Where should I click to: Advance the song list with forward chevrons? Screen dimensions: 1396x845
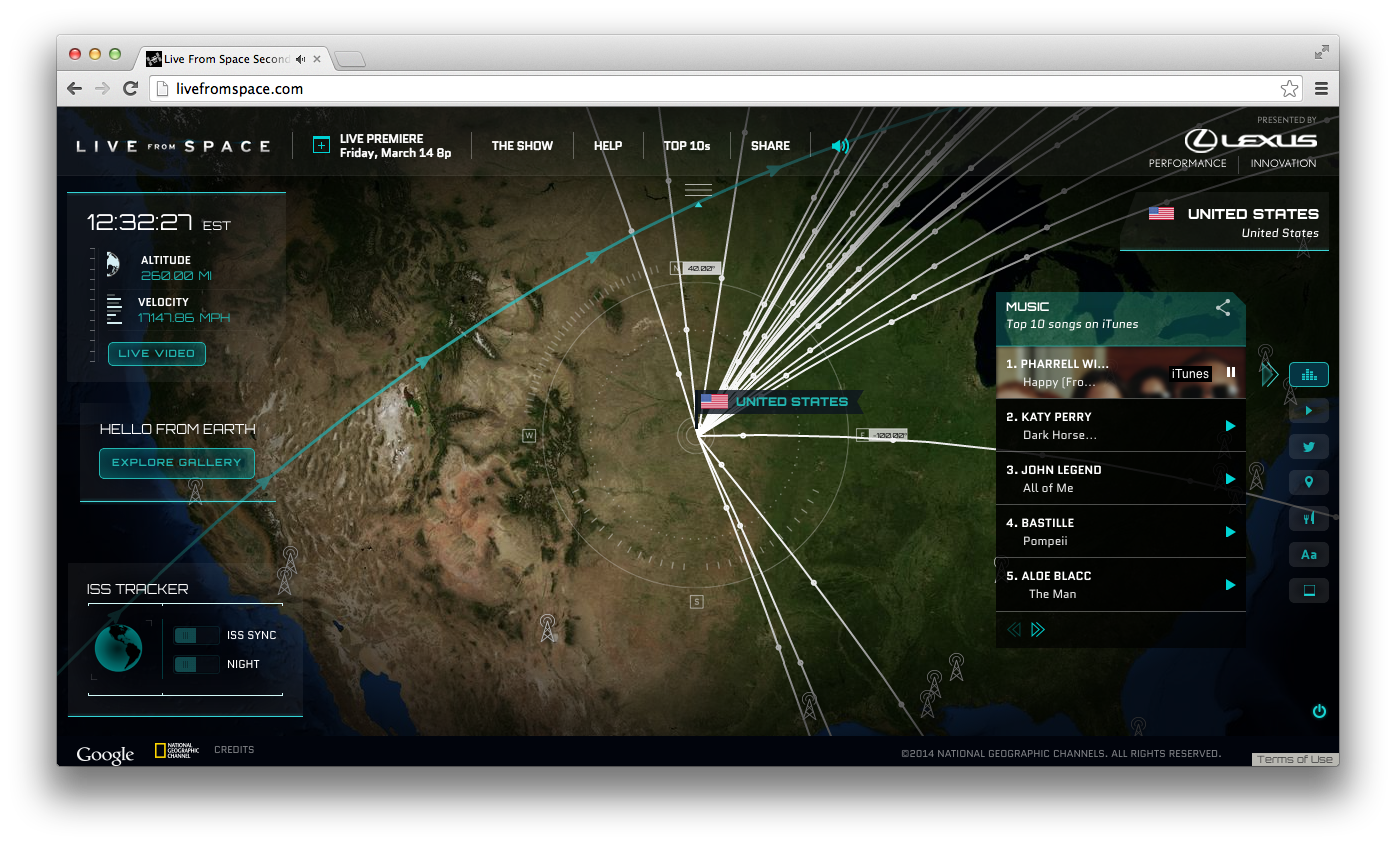1037,629
